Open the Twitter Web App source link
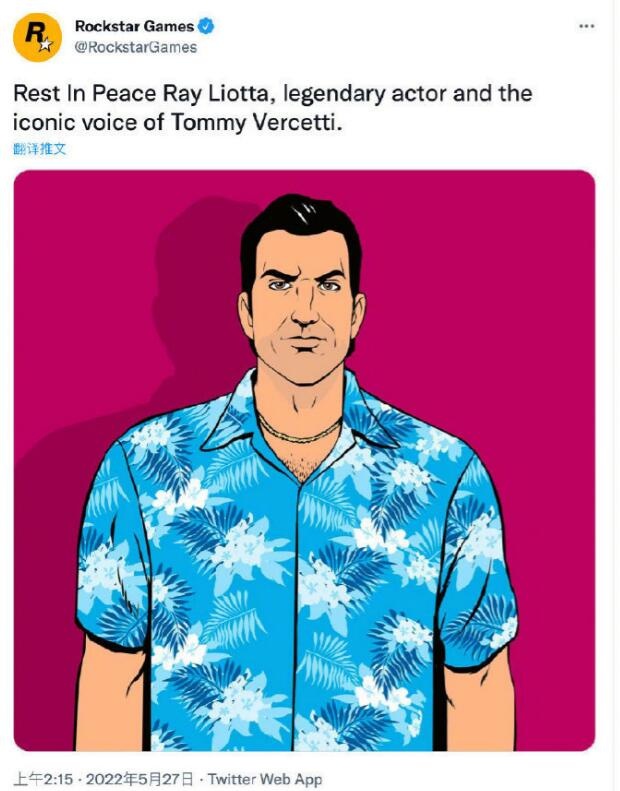Image resolution: width=620 pixels, height=791 pixels. [x=265, y=778]
